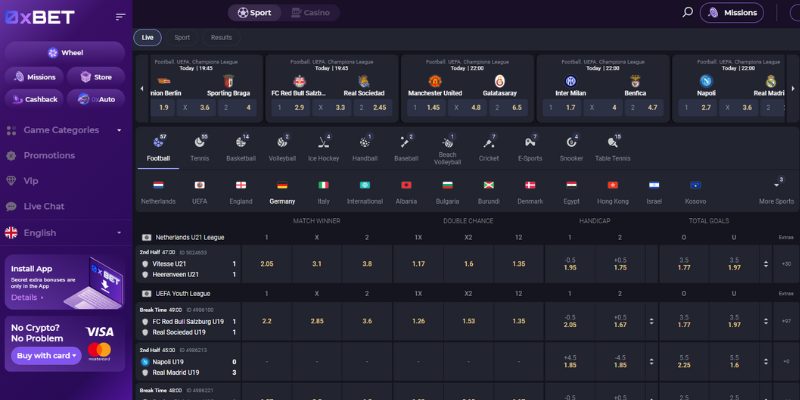Open Netherlands U21 League header
This screenshot has width=800, height=400.
[x=189, y=237]
